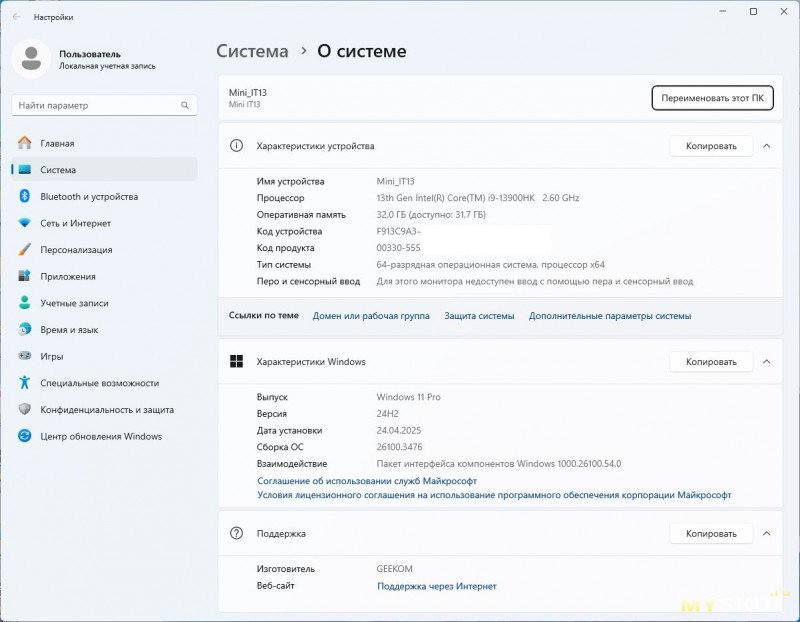The width and height of the screenshot is (800, 622).
Task: Open Сеть и Интернет settings
Action: tap(104, 223)
